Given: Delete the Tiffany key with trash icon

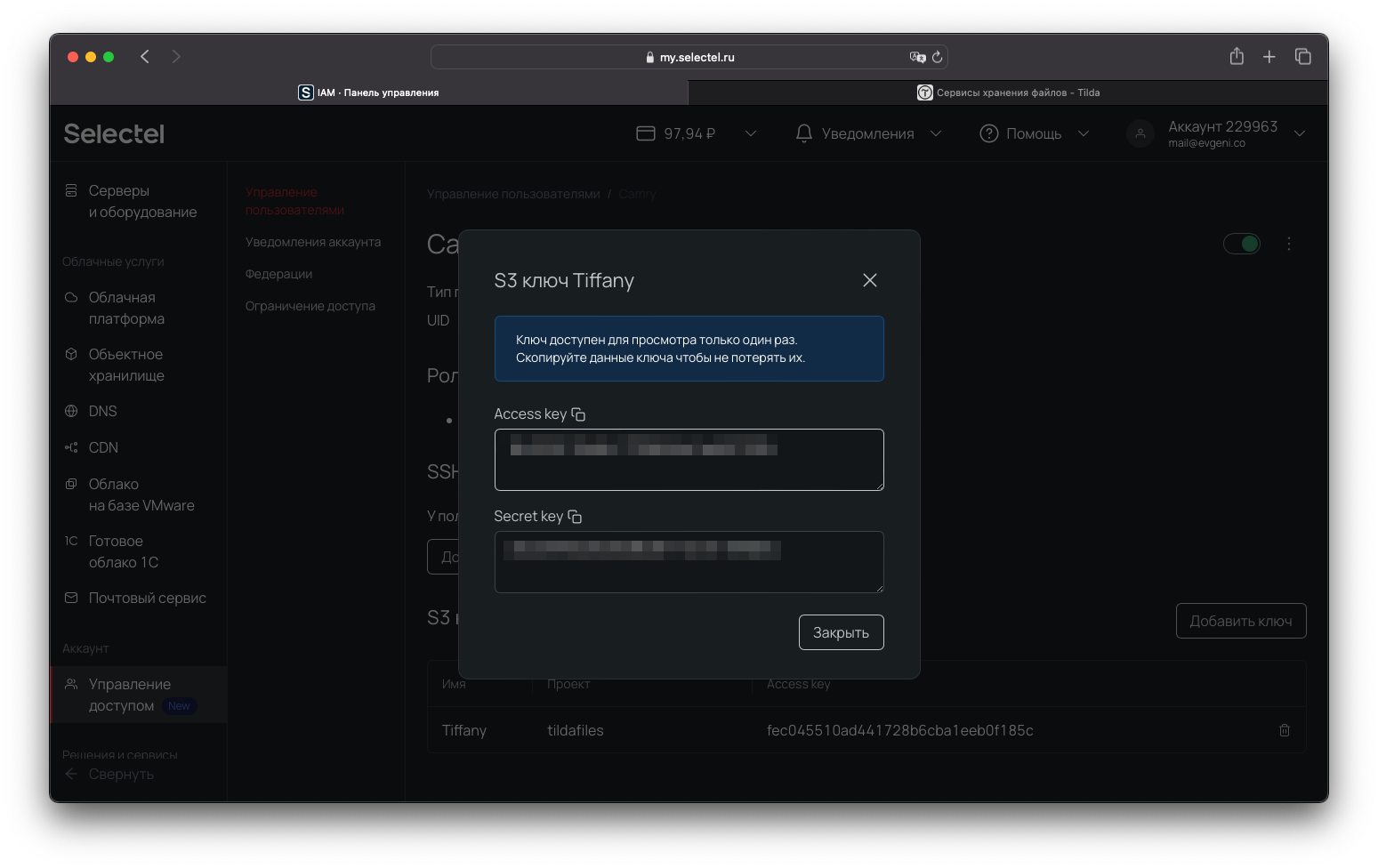Looking at the screenshot, I should pyautogui.click(x=1285, y=730).
